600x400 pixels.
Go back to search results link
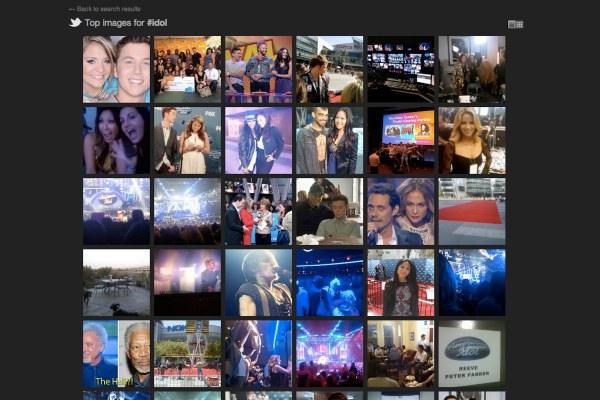click(104, 9)
